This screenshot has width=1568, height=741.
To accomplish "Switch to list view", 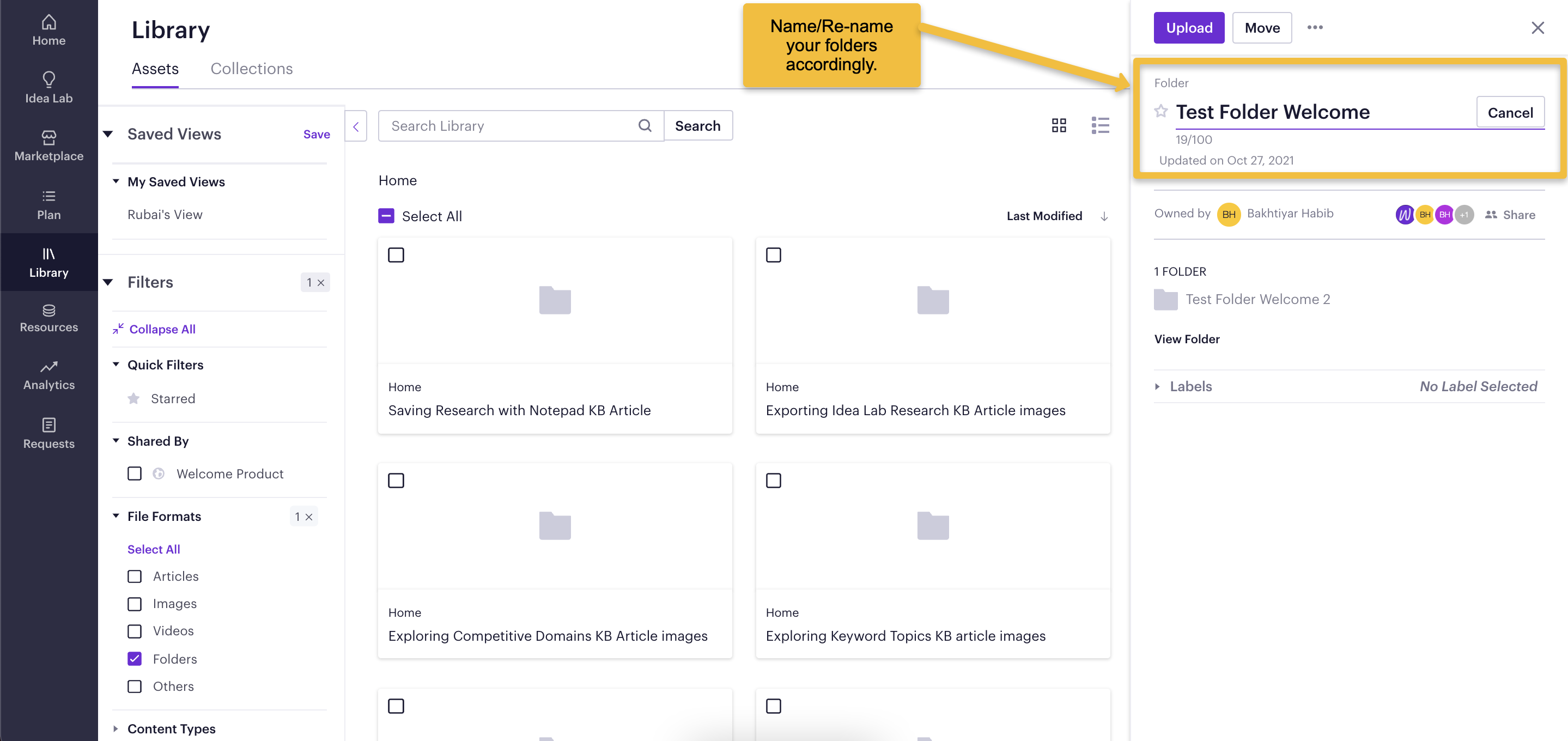I will [x=1100, y=125].
